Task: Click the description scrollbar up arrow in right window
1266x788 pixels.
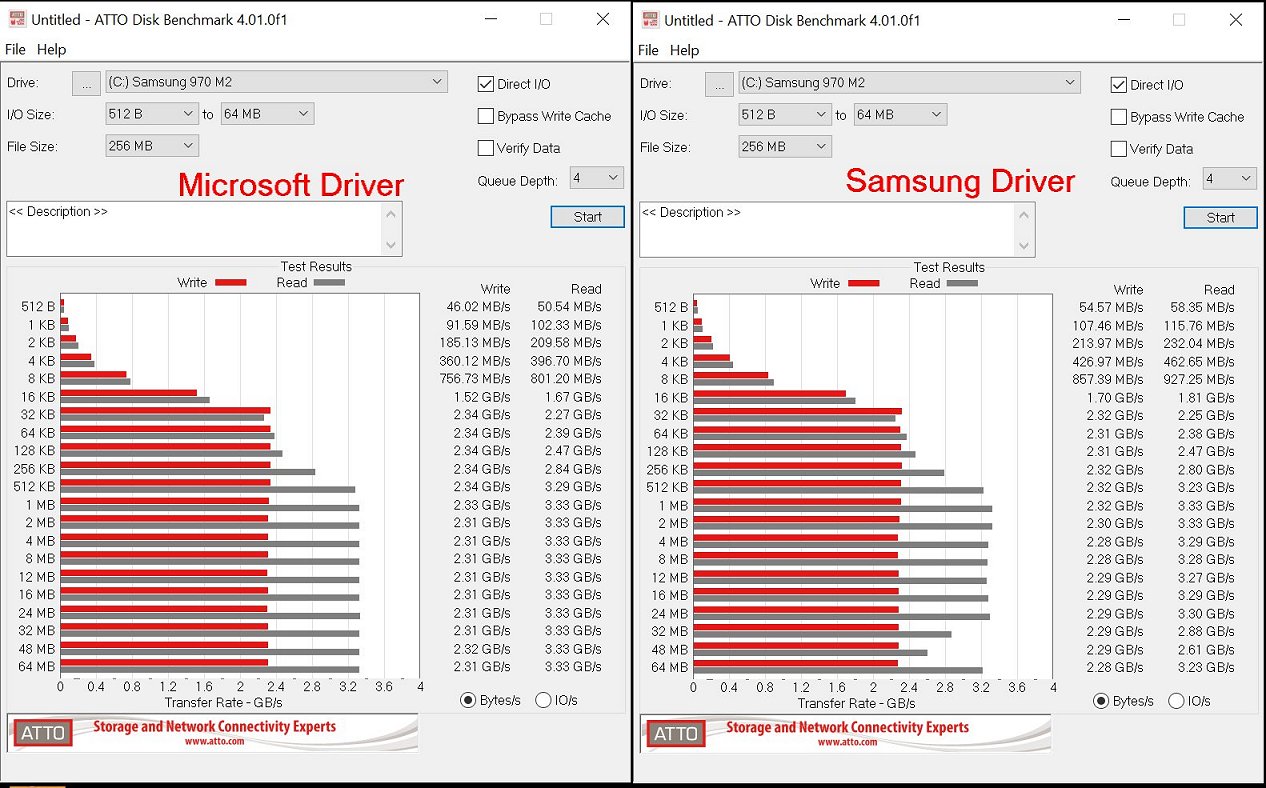Action: 1025,213
